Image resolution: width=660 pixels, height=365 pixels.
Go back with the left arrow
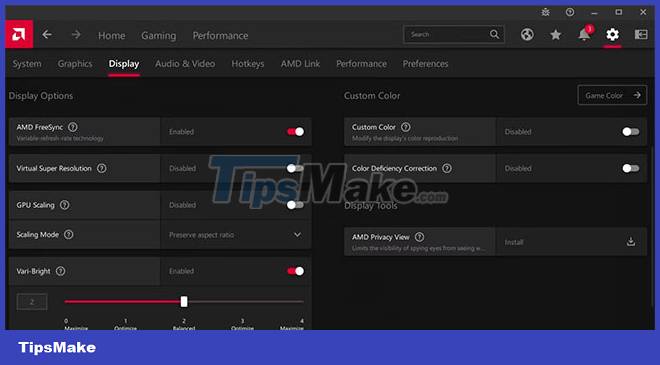(x=47, y=35)
